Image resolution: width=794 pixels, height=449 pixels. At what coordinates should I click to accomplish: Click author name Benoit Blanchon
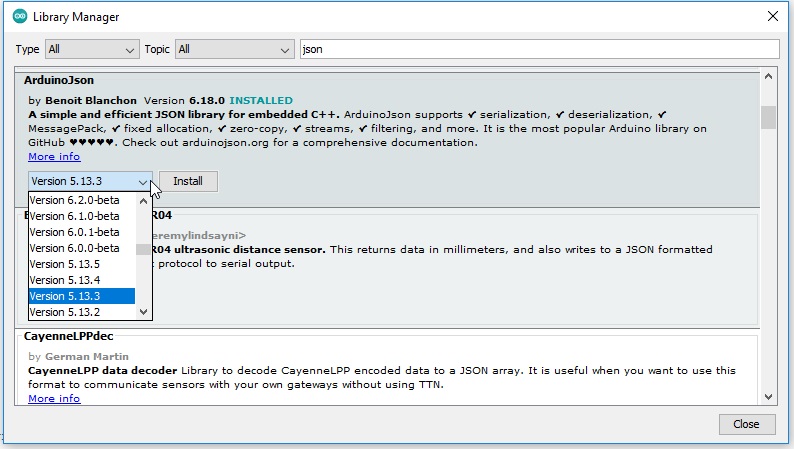pos(91,100)
